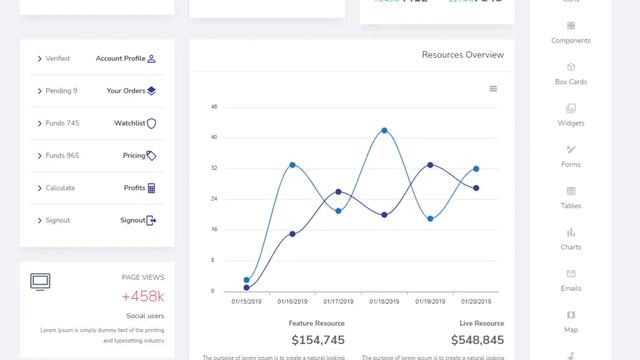640x360 pixels.
Task: Open the Forms pencil icon in sidebar
Action: (x=571, y=149)
